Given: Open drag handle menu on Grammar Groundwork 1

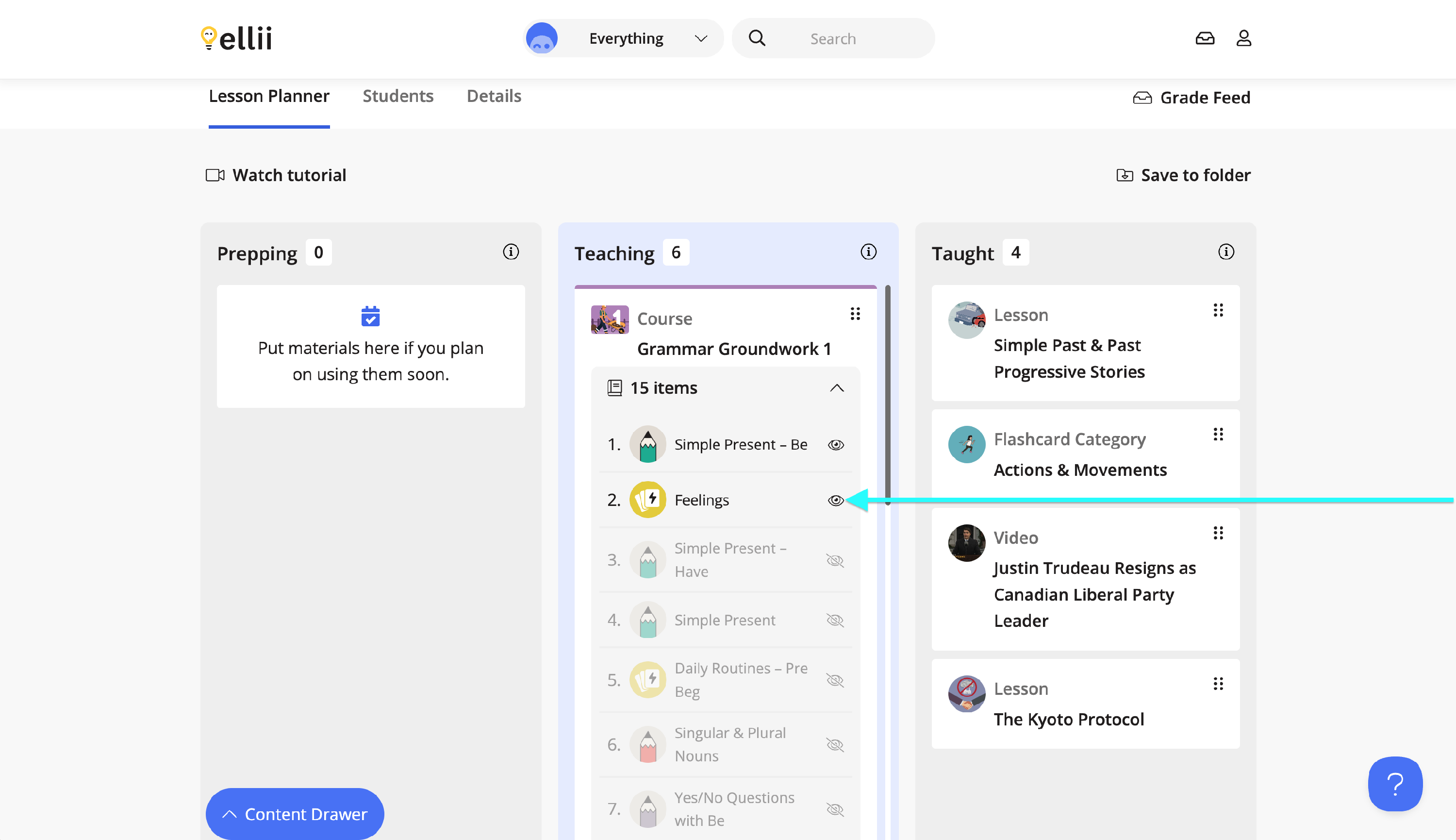Looking at the screenshot, I should [x=855, y=314].
